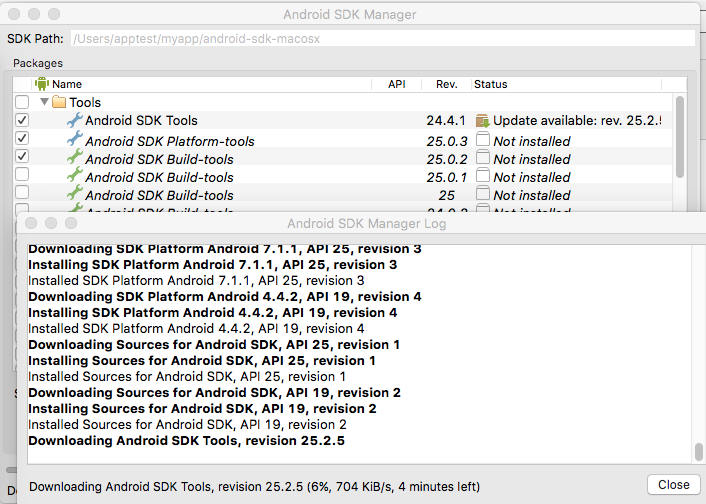Uncheck Android SDK Build-tools 25.0.2 checkbox
The image size is (706, 504).
(22, 156)
